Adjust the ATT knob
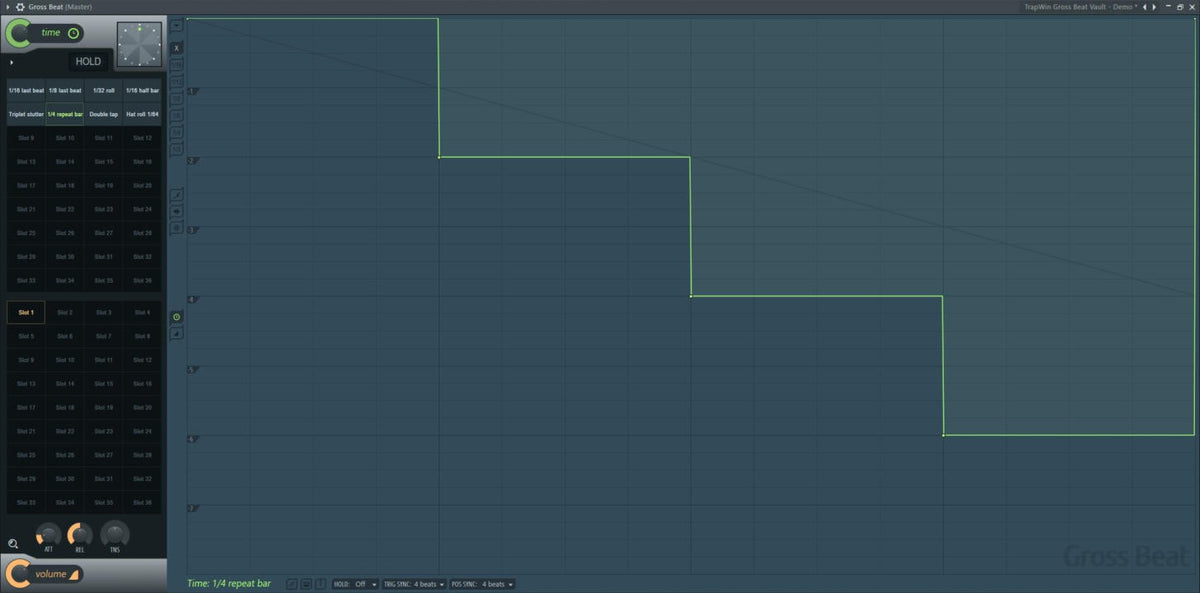Screen dimensions: 1200x593 (x=49, y=535)
